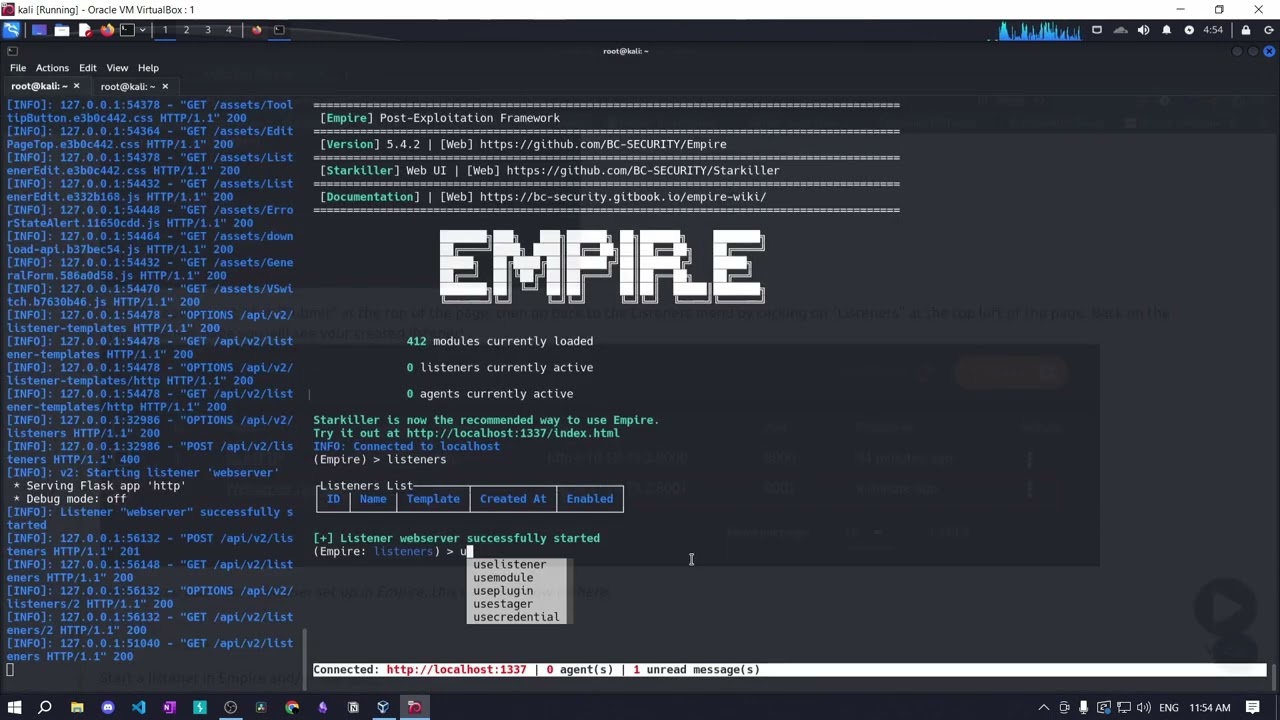1280x720 pixels.
Task: Open terminal emulator from Kali panel
Action: 127,30
